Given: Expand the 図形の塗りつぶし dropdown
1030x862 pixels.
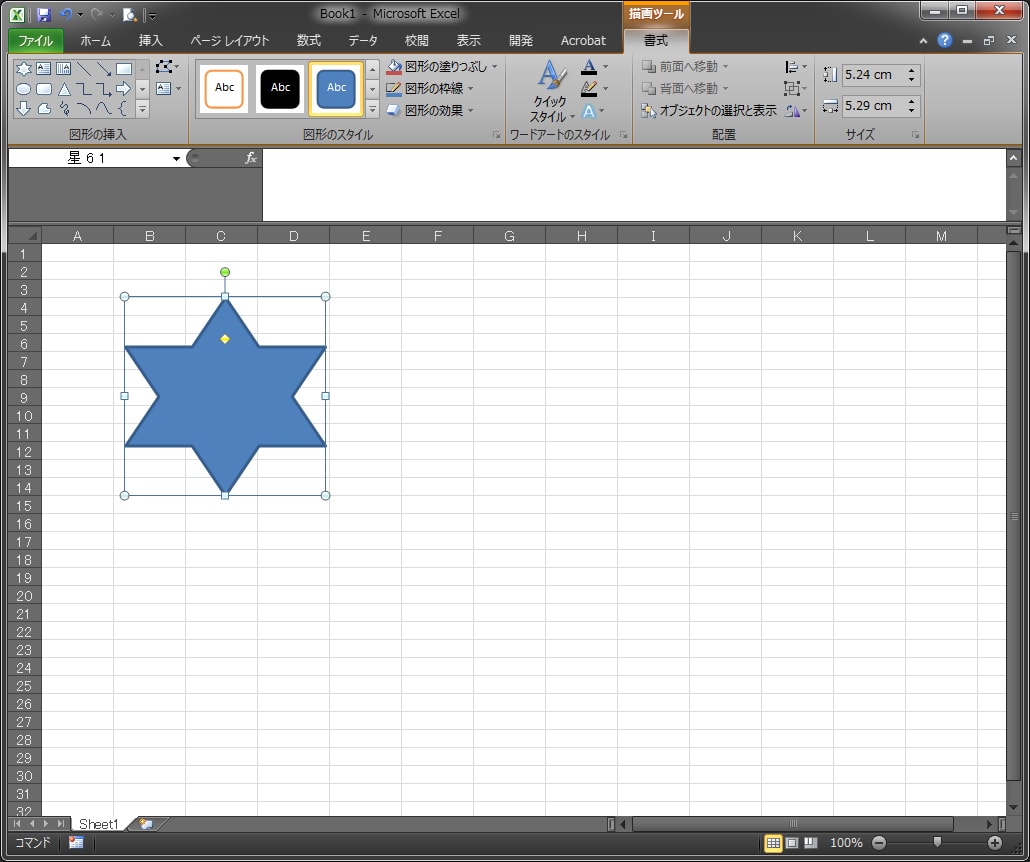Looking at the screenshot, I should 494,67.
